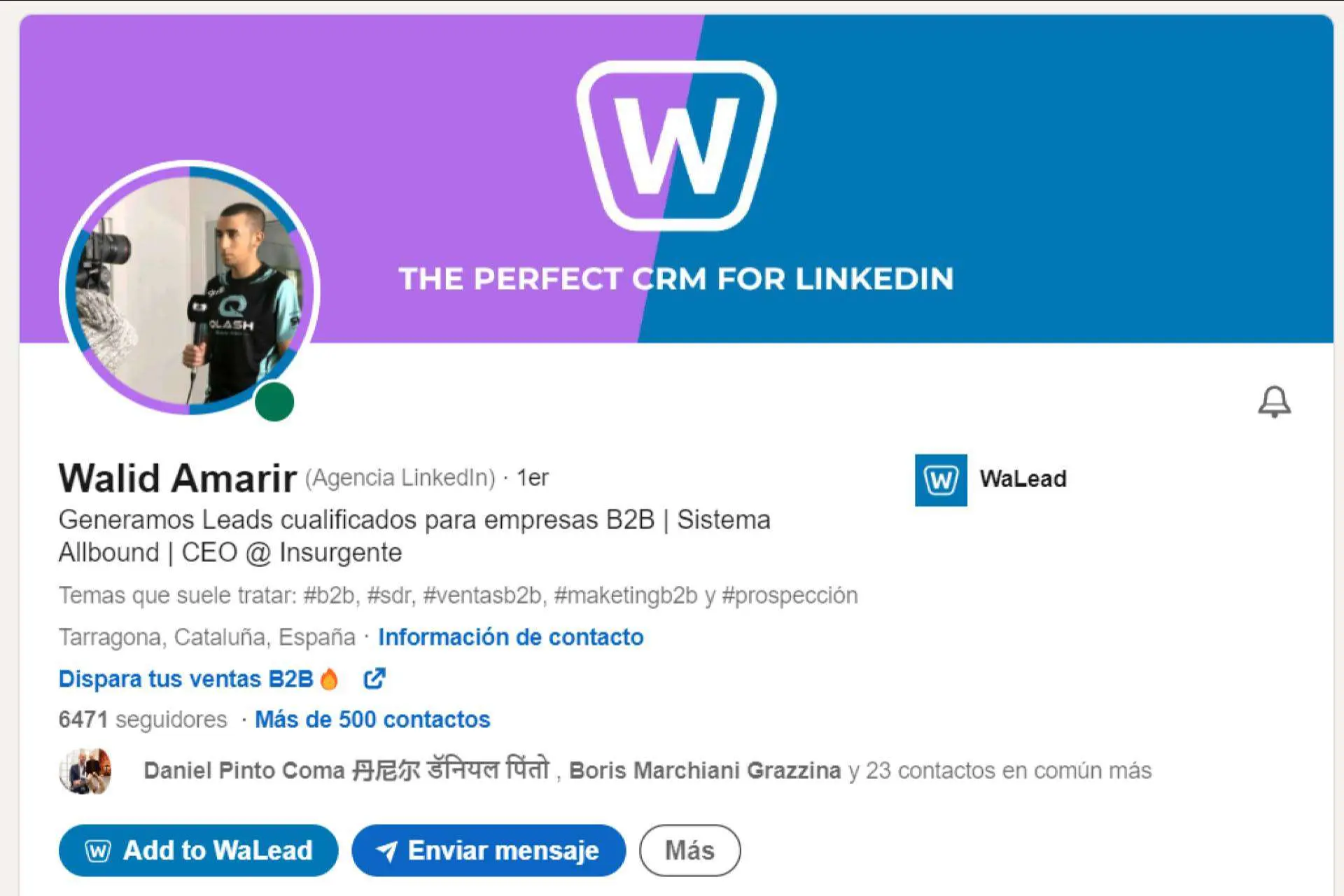Open Daniel Pinto Coma's profile link
The height and width of the screenshot is (896, 1344).
346,771
